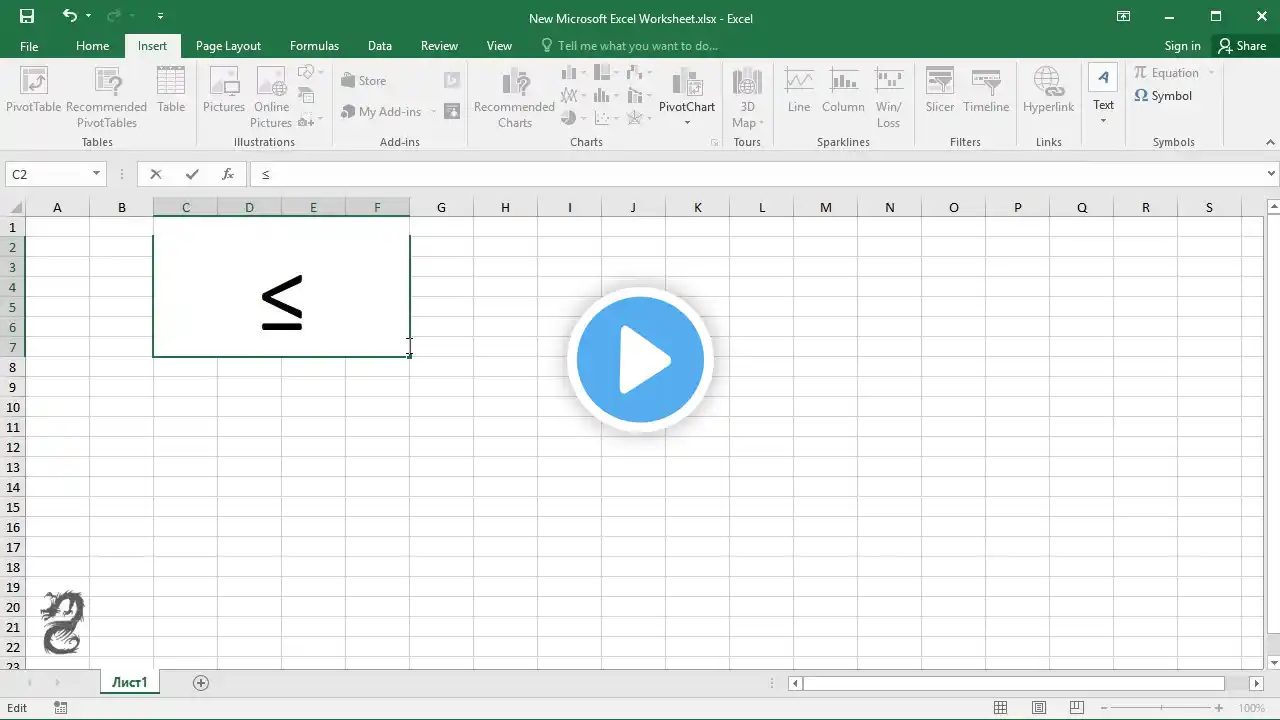Click the Timeline filter icon
Viewport: 1280px width, 720px height.
tap(986, 90)
